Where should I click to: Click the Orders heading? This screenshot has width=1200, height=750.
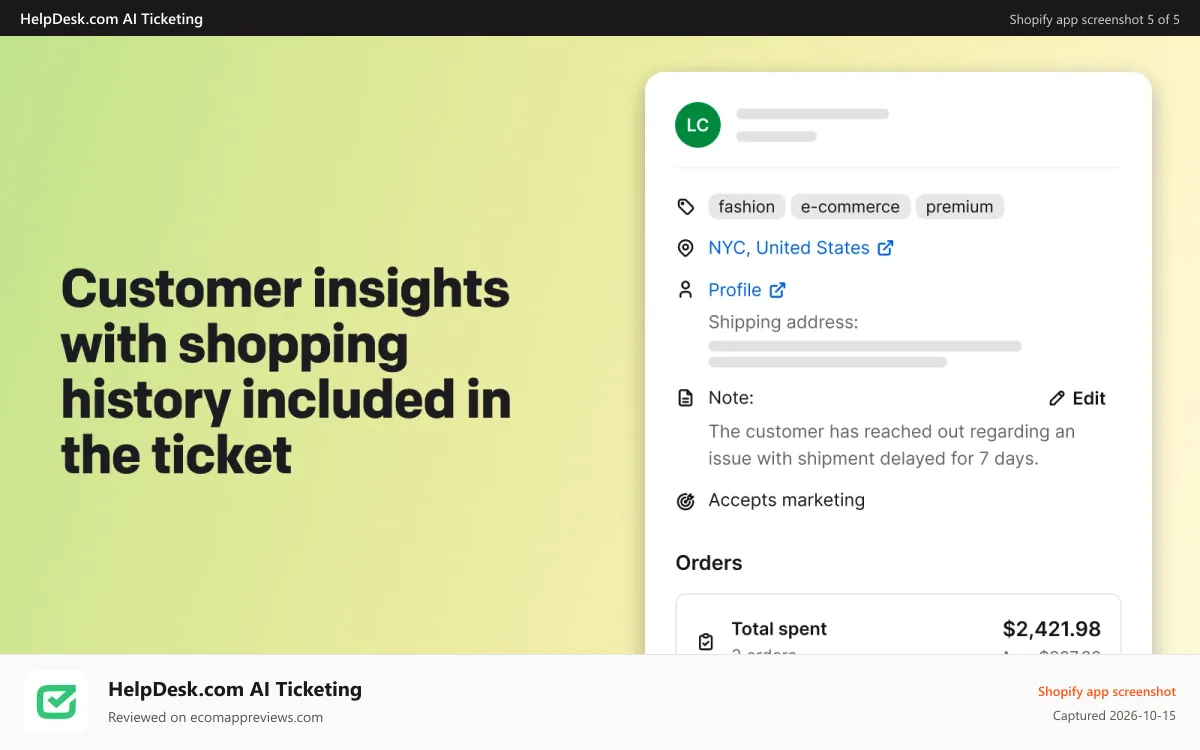(709, 563)
